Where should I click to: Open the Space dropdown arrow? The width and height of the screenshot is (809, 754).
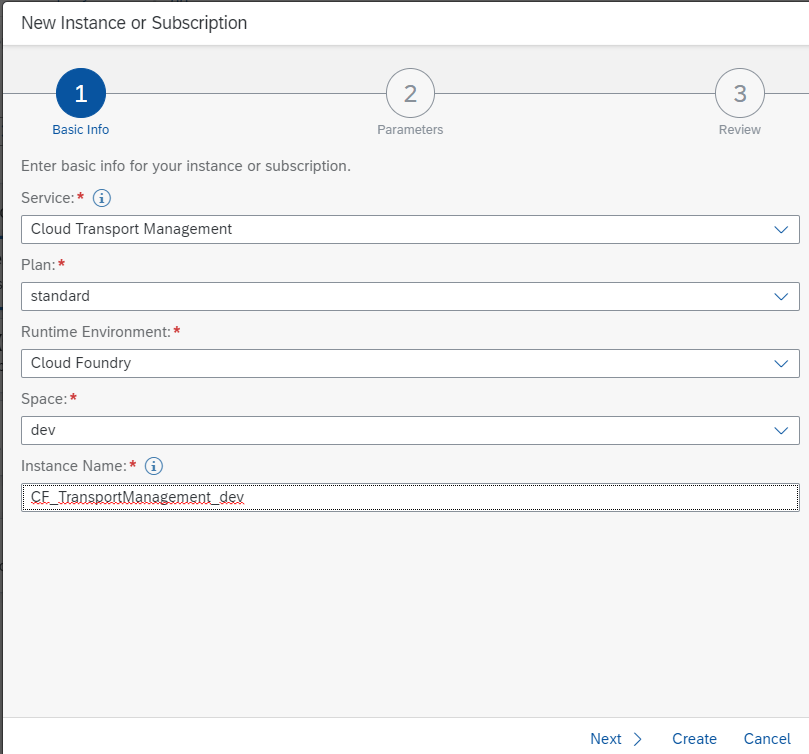tap(781, 430)
